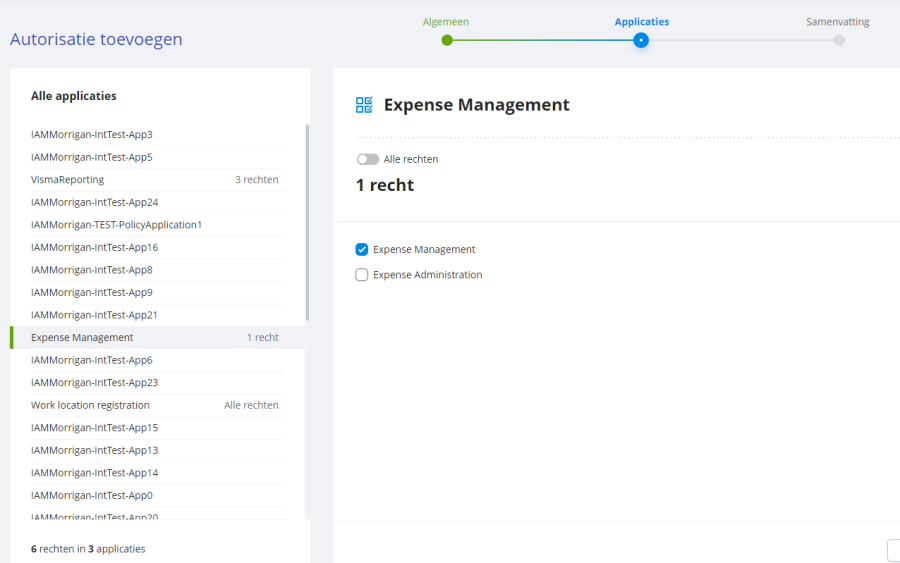The width and height of the screenshot is (900, 563).
Task: Click the 'Alle applicaties' heading
Action: [73, 96]
